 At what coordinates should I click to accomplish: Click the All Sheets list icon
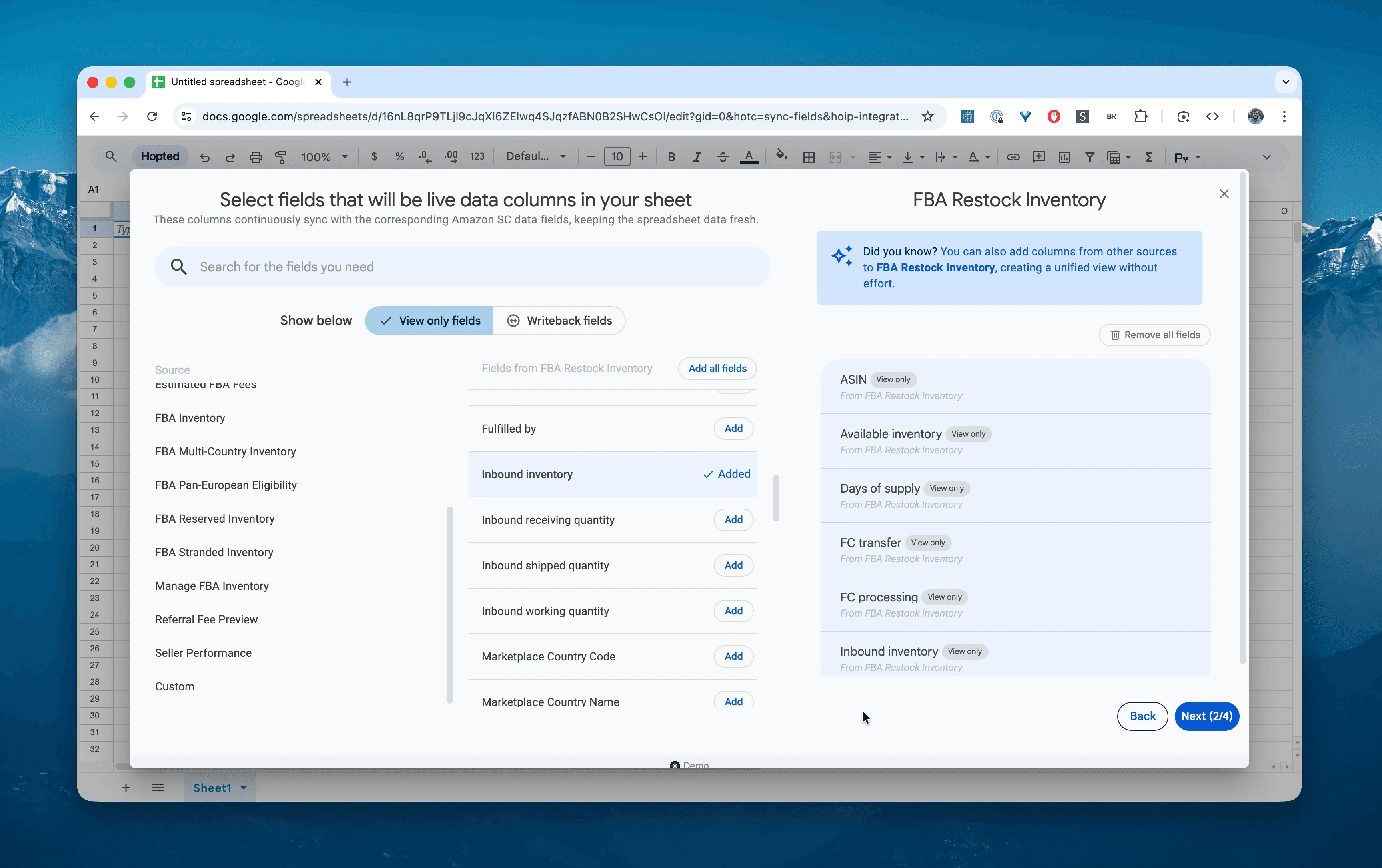point(158,788)
